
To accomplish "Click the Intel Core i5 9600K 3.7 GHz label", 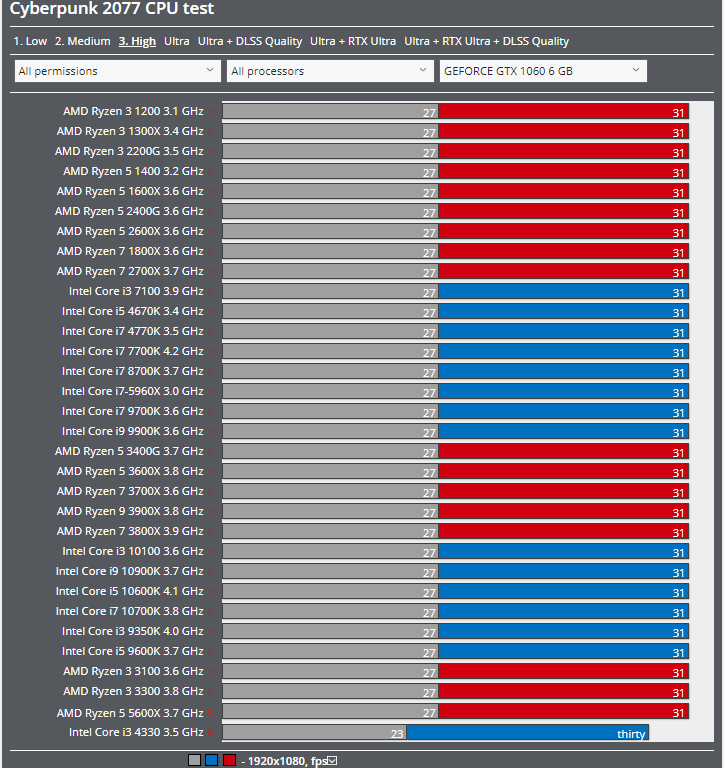I will 133,652.
